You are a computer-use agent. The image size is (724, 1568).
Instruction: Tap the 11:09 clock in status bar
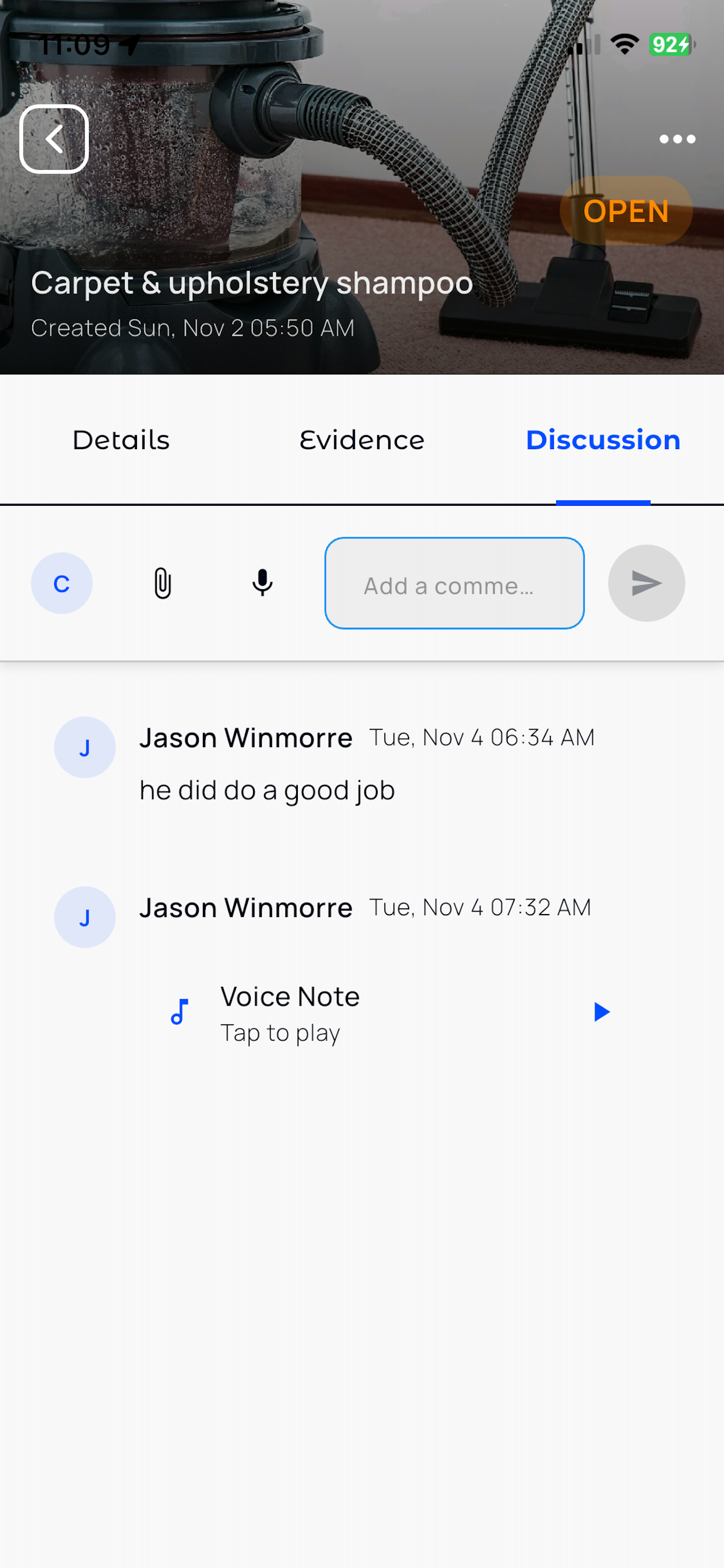pos(73,44)
